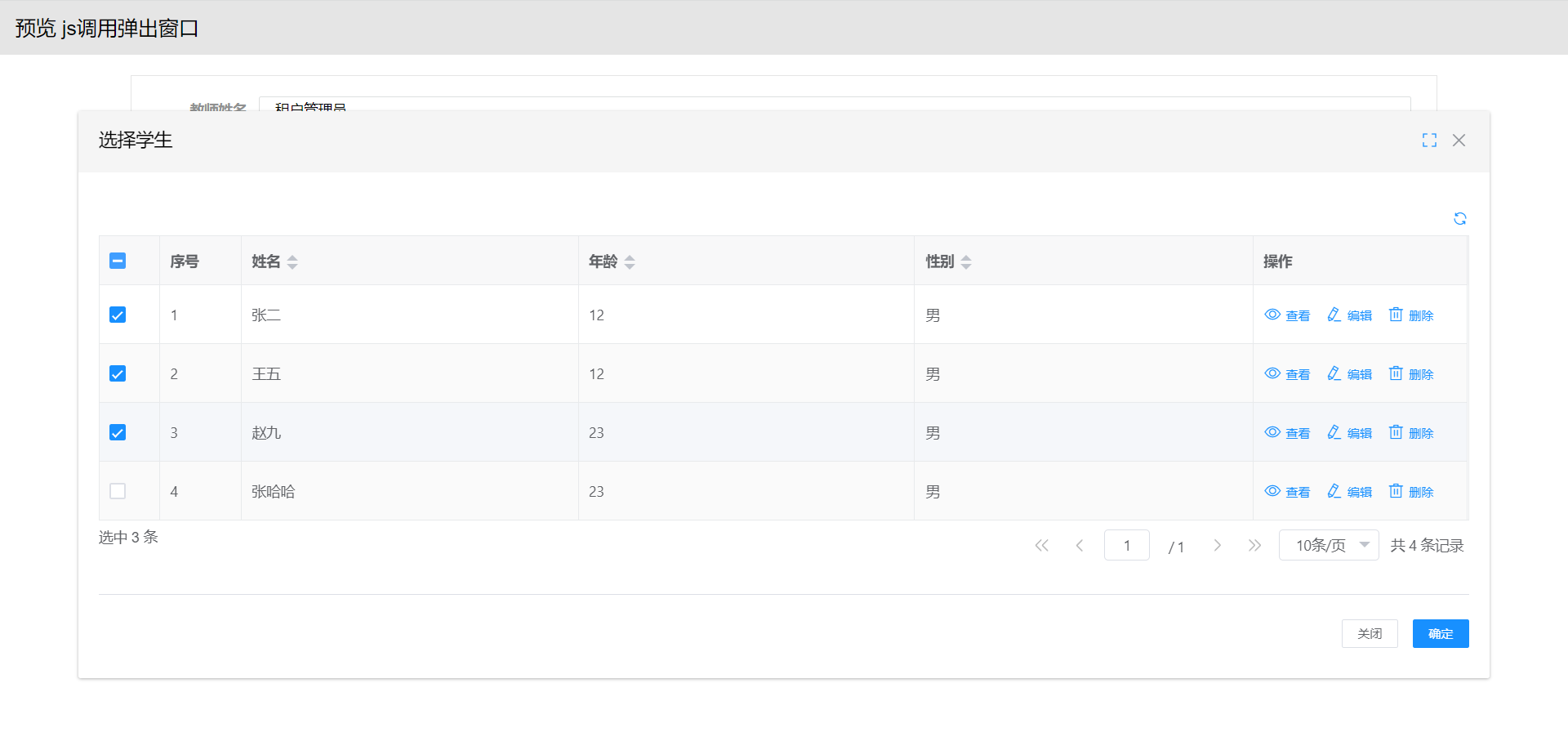Edit the 张哈哈 student record
The width and height of the screenshot is (1568, 737).
pyautogui.click(x=1349, y=492)
